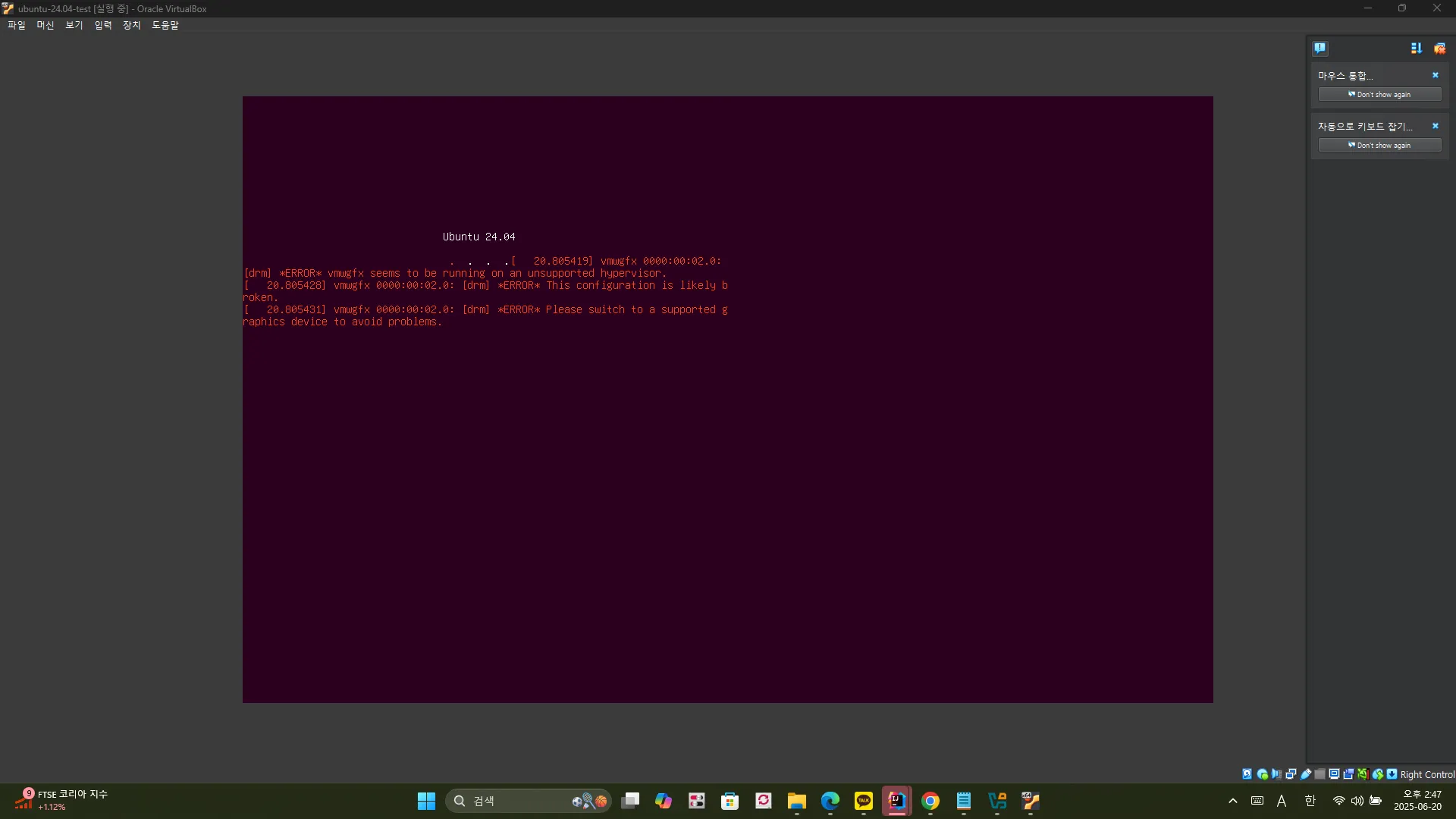Switch to IntelliJ IDEA on the taskbar

pos(897,801)
